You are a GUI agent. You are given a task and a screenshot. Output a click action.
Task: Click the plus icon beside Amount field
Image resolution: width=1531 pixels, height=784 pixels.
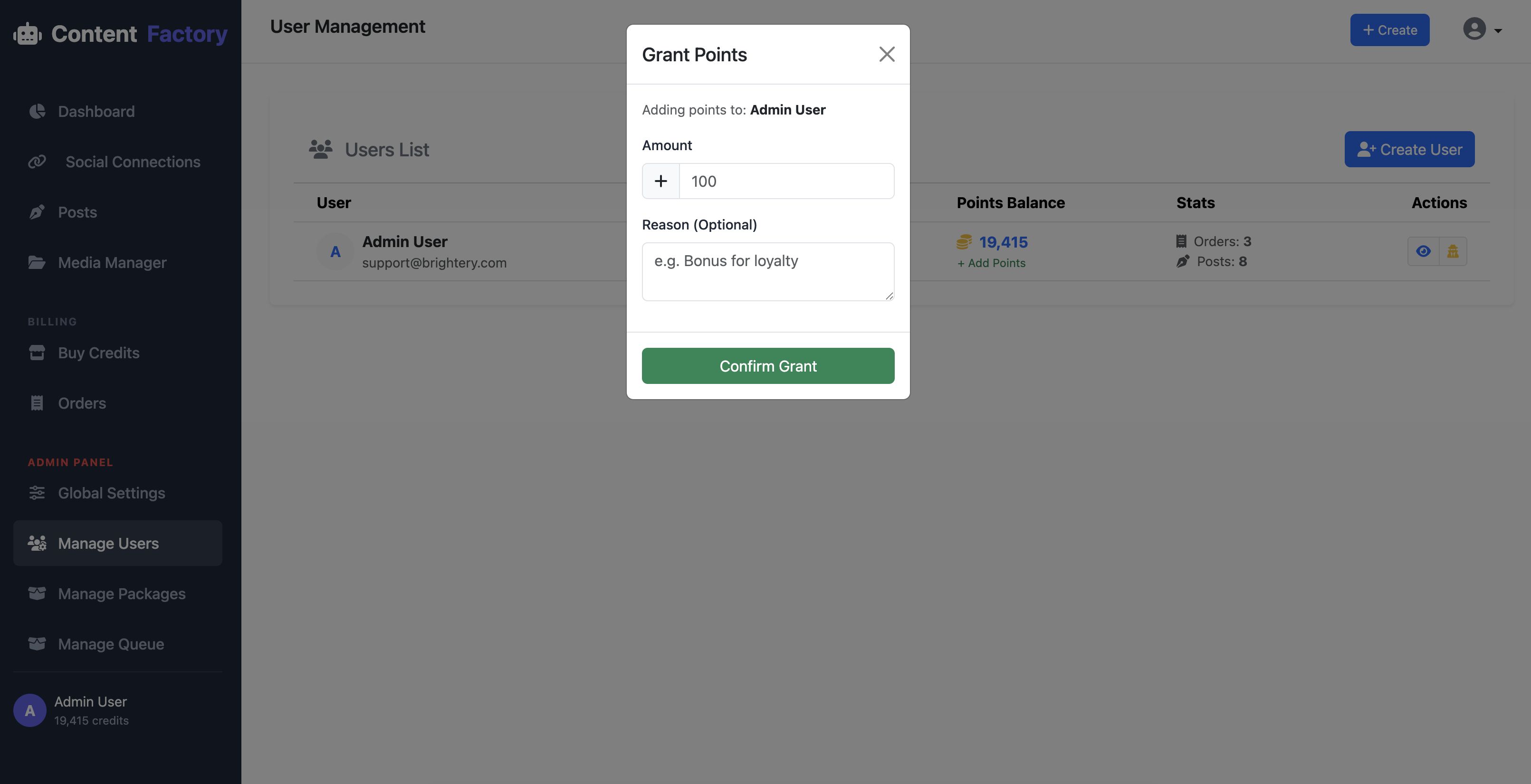660,182
